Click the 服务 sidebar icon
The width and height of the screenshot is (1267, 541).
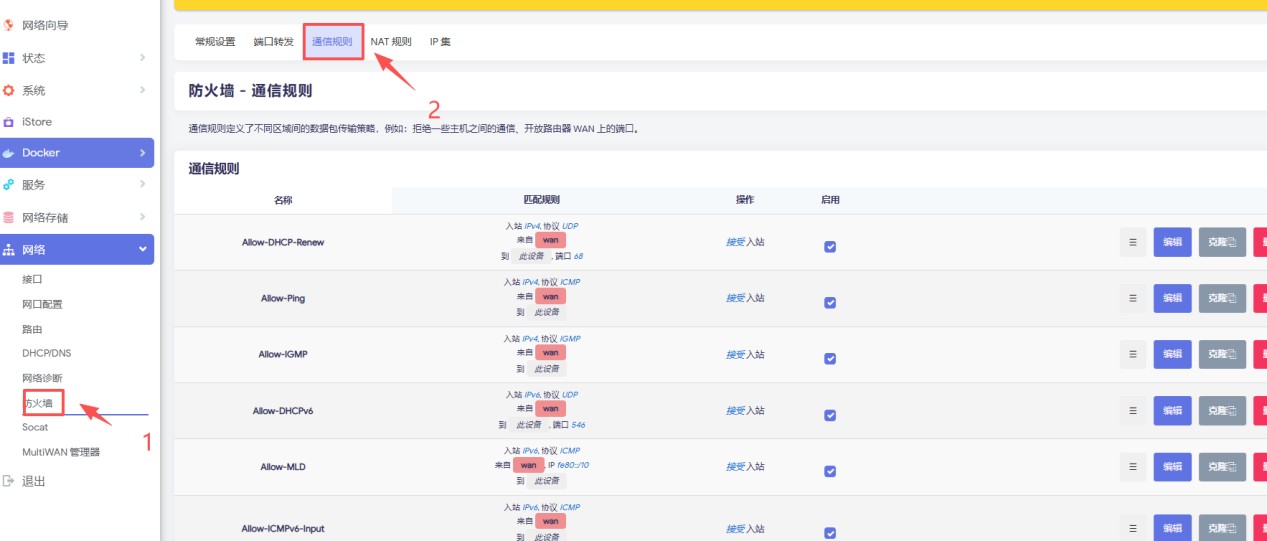tap(9, 185)
